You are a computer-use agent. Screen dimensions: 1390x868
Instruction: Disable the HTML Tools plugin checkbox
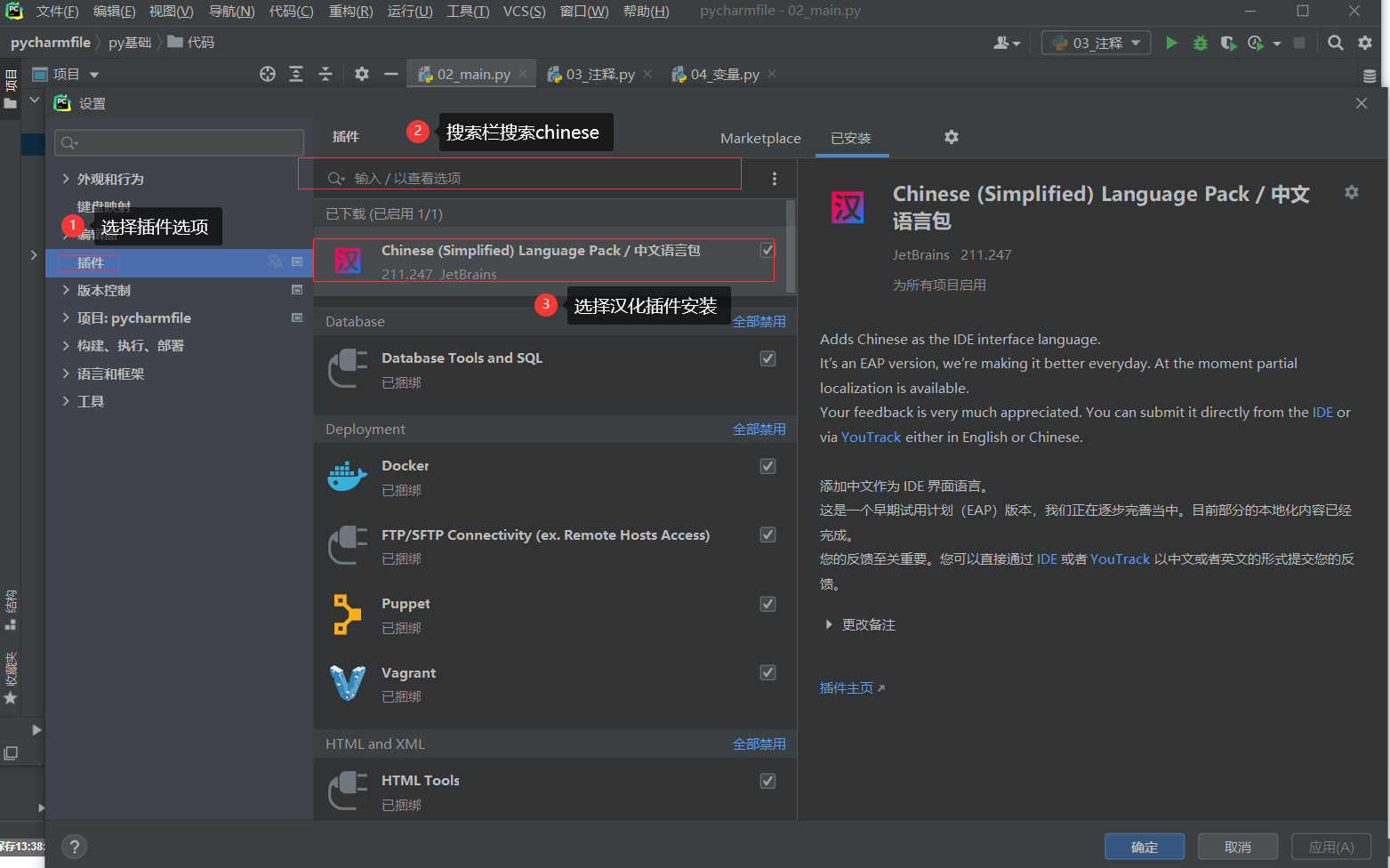coord(767,781)
